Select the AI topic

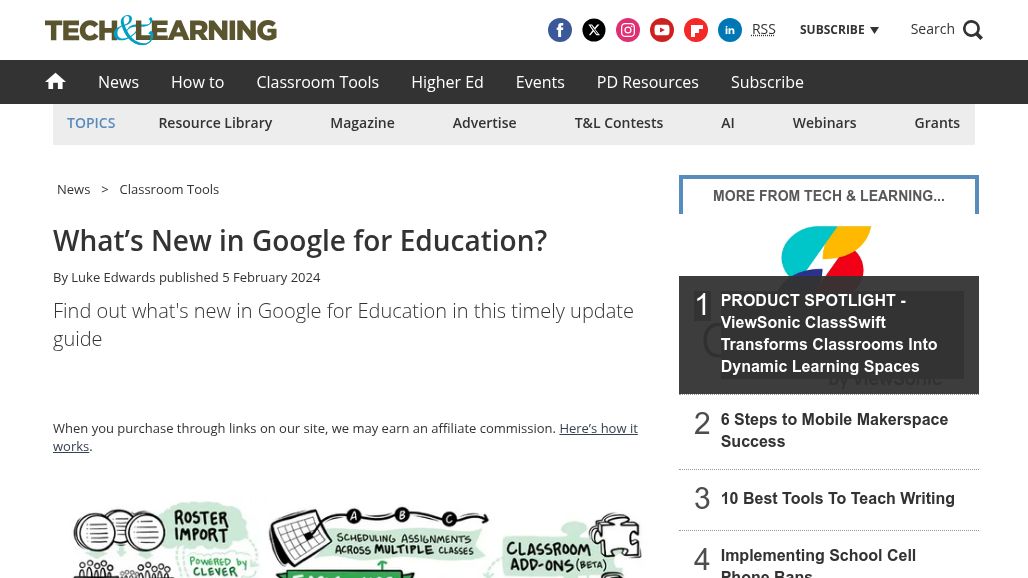(x=728, y=123)
